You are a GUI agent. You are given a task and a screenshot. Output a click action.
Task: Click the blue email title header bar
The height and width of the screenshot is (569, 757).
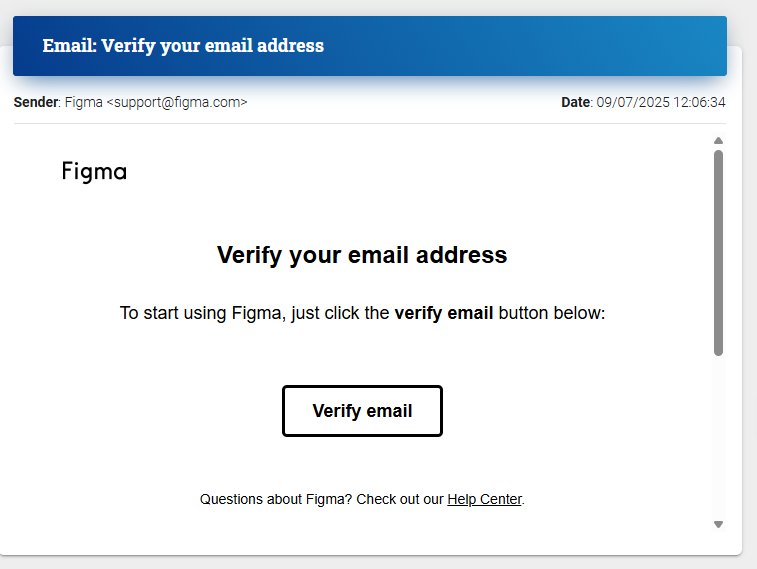pos(370,46)
